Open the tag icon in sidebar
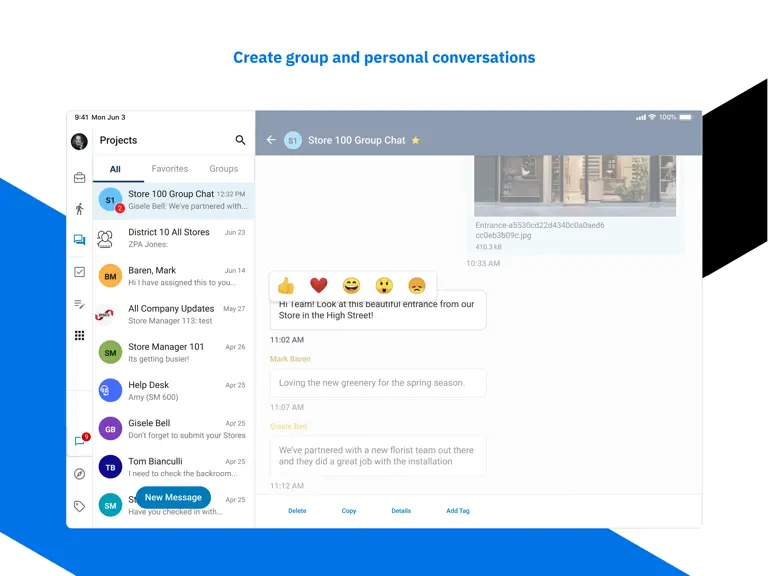 click(79, 506)
